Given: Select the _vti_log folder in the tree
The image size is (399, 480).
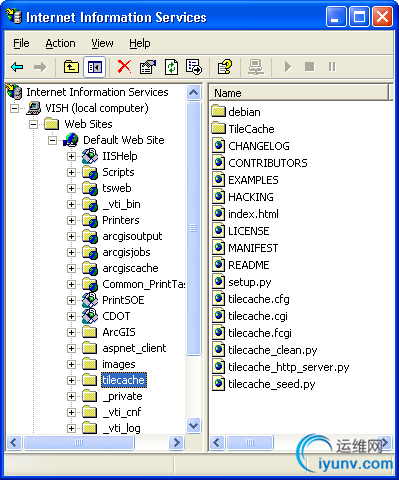Looking at the screenshot, I should point(121,428).
